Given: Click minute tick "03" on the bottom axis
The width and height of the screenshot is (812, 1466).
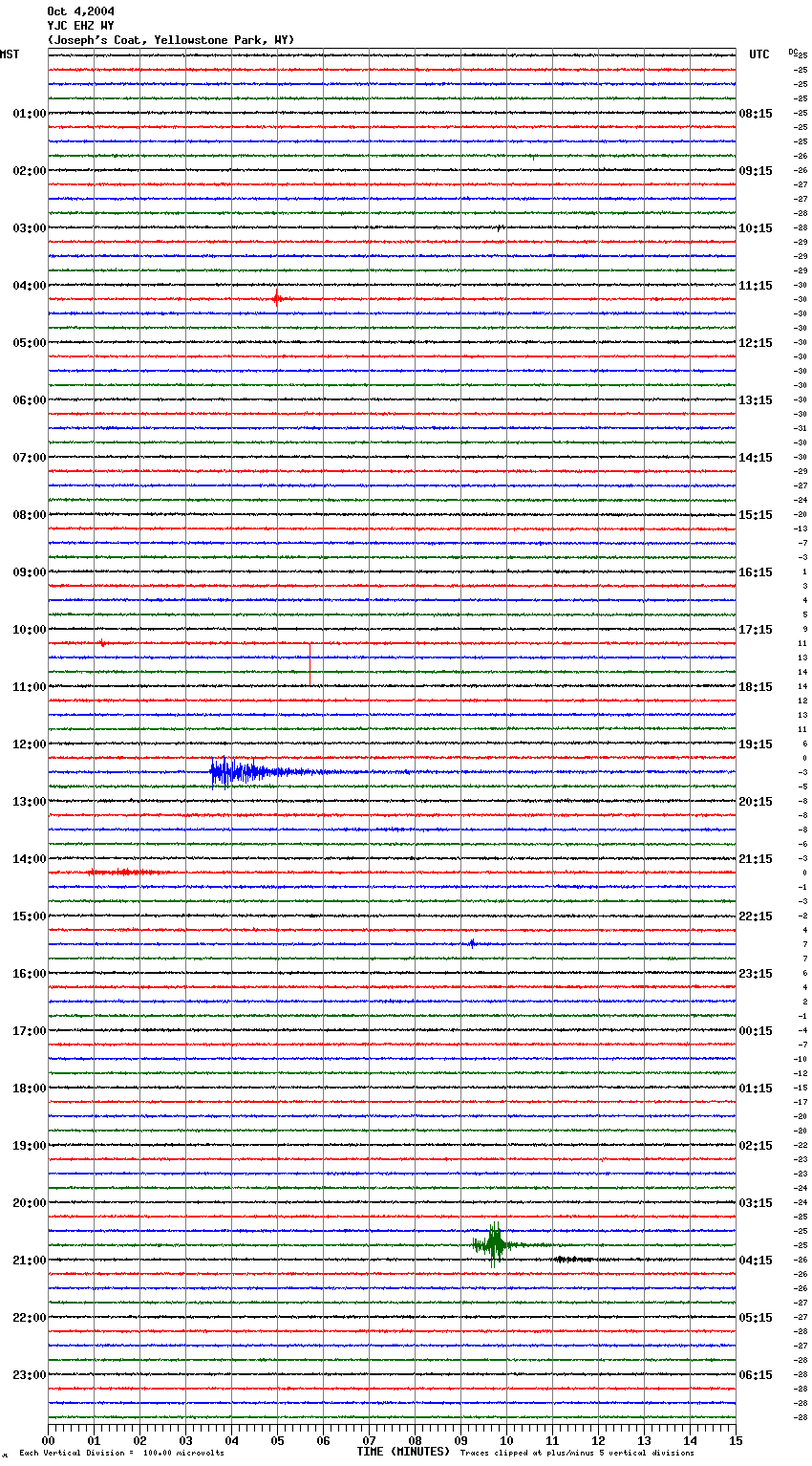Looking at the screenshot, I should [185, 1441].
